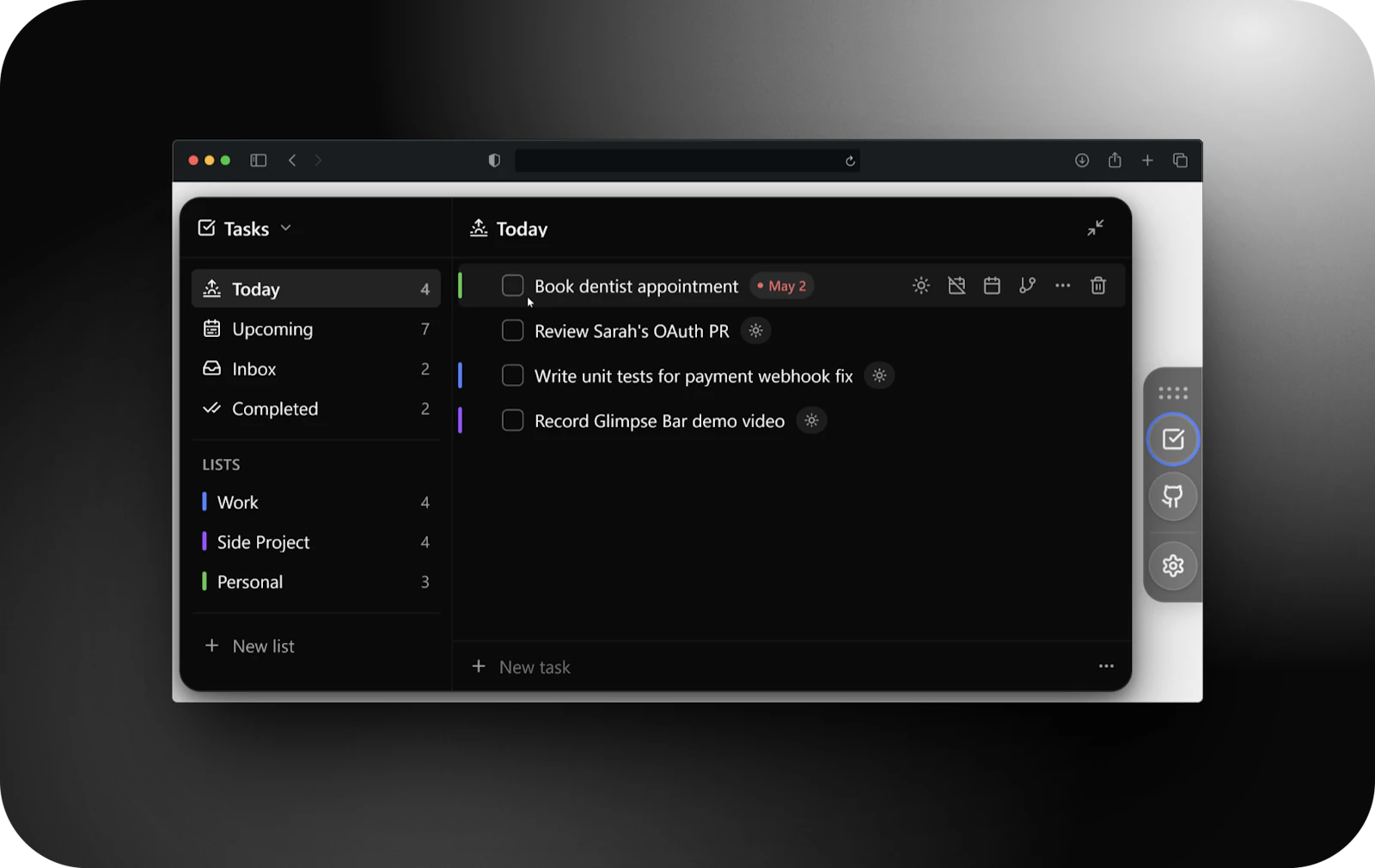Open the Tasks checkbox icon in the side bar
The height and width of the screenshot is (868, 1375).
tap(1173, 439)
